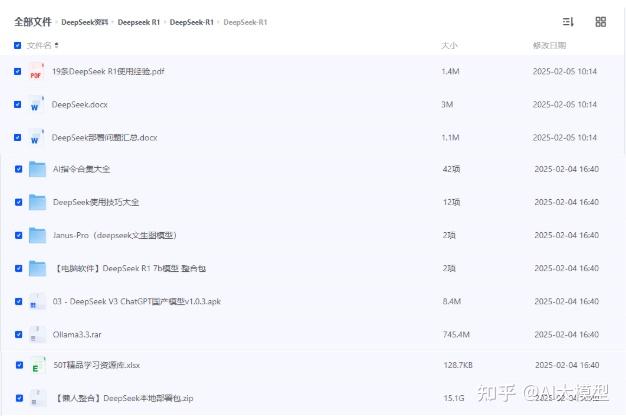Uncheck the DeepSeek.docx checkbox
626x419 pixels.
[x=18, y=105]
